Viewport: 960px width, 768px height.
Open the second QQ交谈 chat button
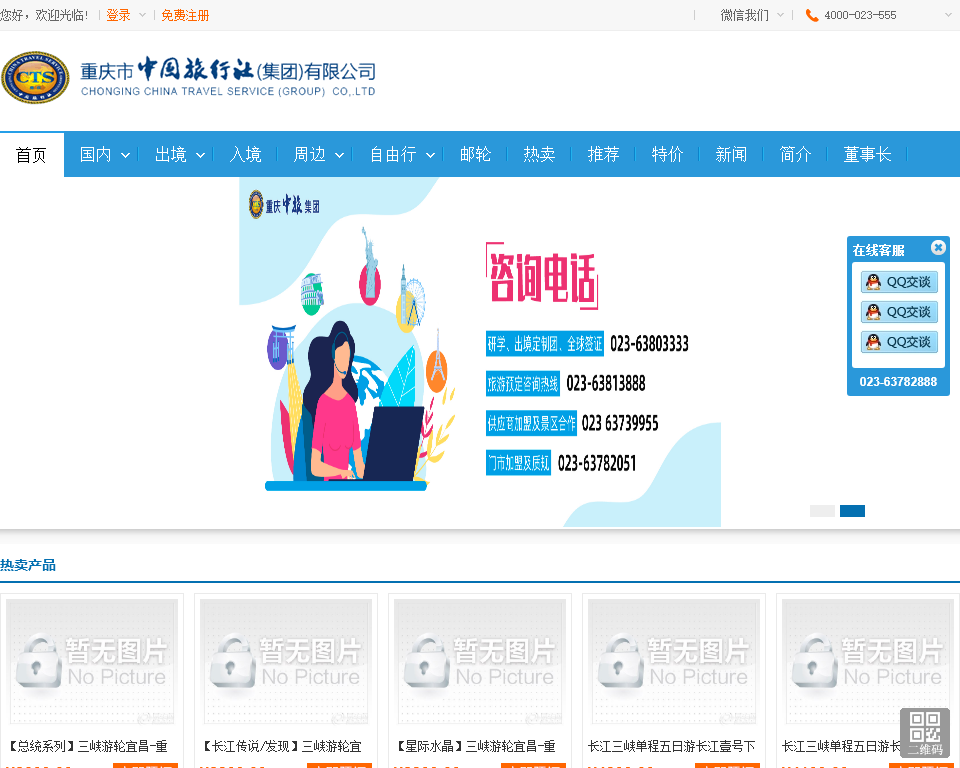point(899,312)
